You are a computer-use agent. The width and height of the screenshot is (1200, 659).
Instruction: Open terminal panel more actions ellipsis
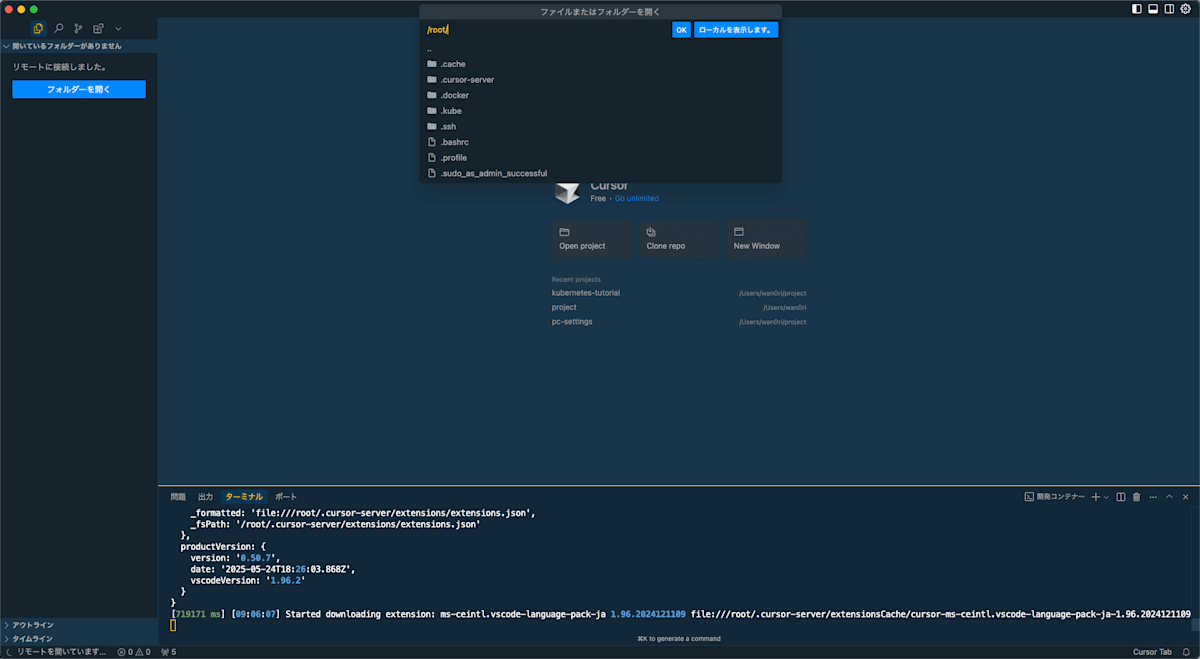tap(1152, 497)
